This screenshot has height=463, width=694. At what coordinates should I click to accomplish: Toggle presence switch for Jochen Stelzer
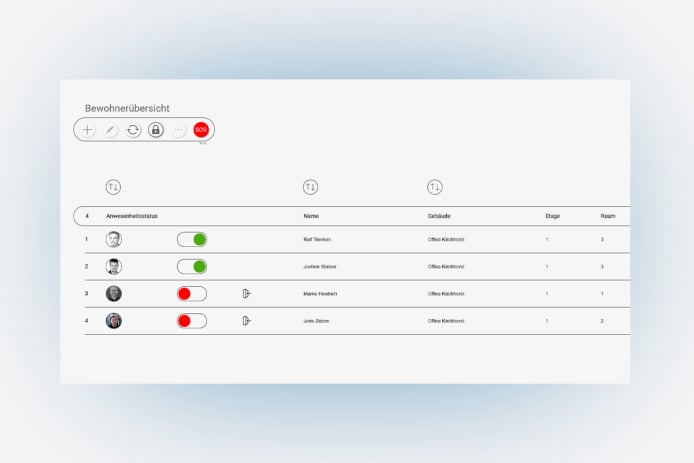(192, 267)
